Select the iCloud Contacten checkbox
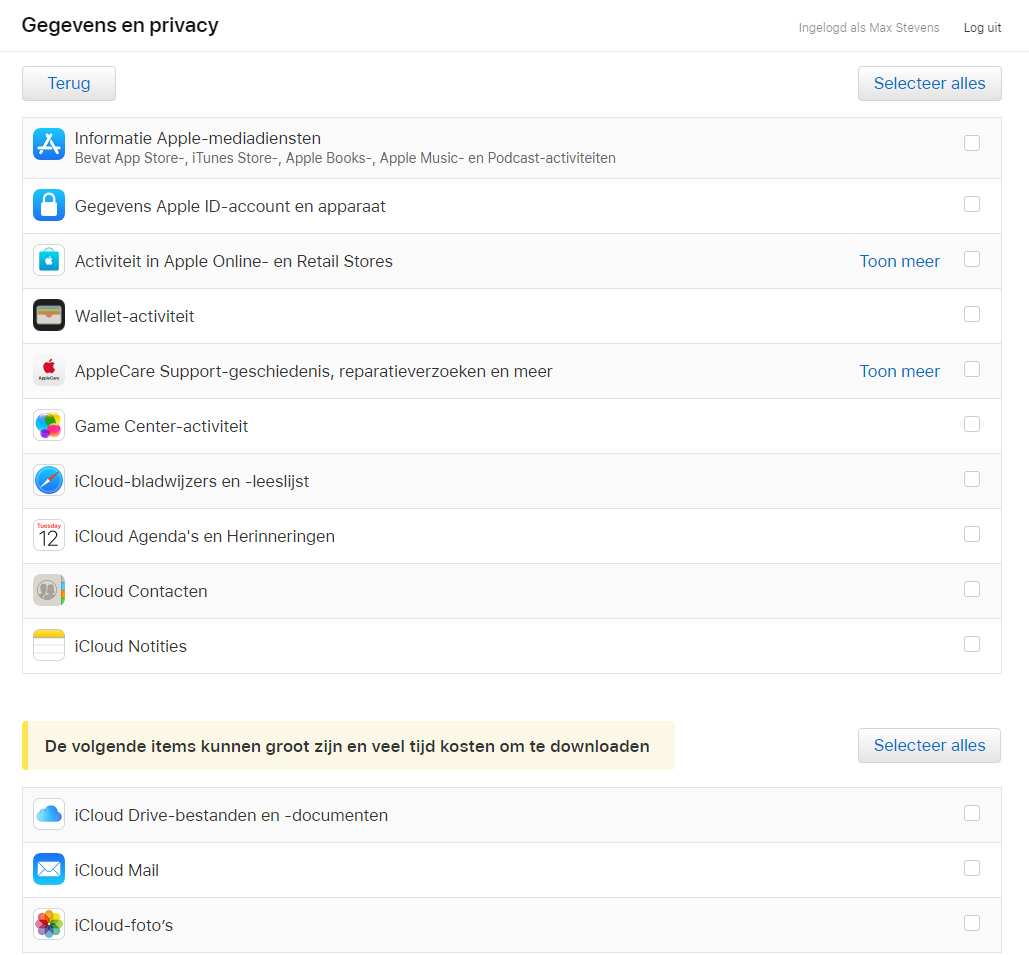The width and height of the screenshot is (1029, 955). click(x=971, y=589)
